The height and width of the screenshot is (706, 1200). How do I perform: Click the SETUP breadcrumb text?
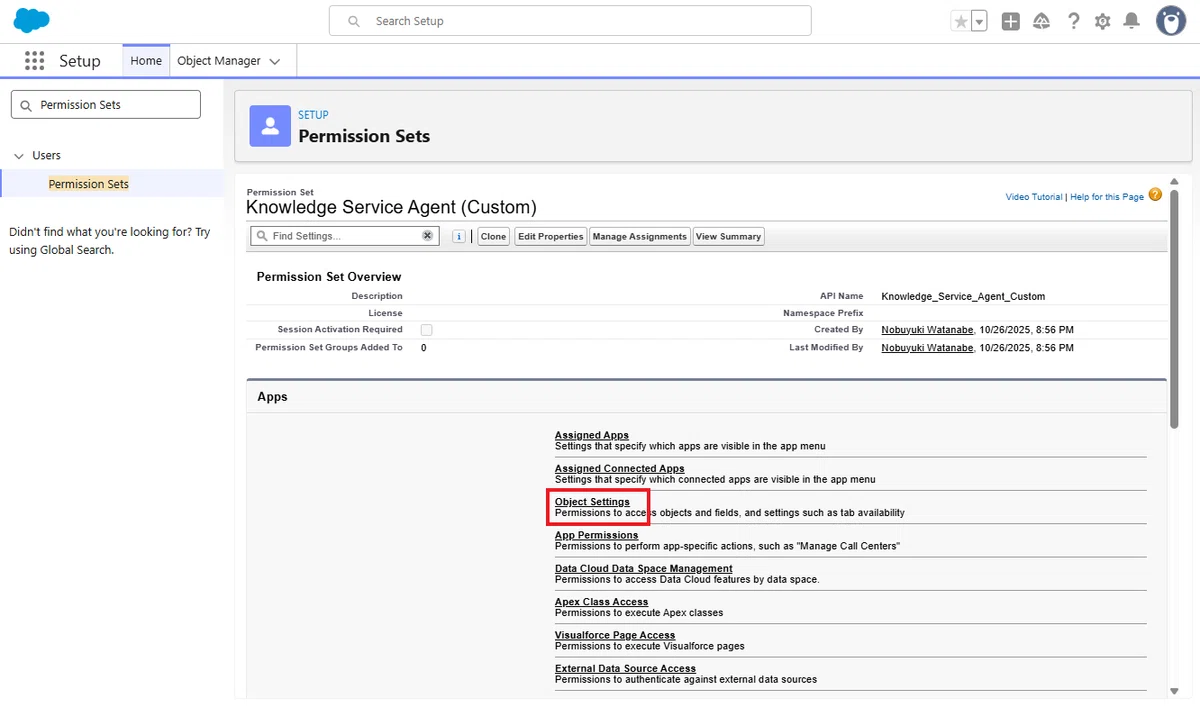[x=313, y=115]
